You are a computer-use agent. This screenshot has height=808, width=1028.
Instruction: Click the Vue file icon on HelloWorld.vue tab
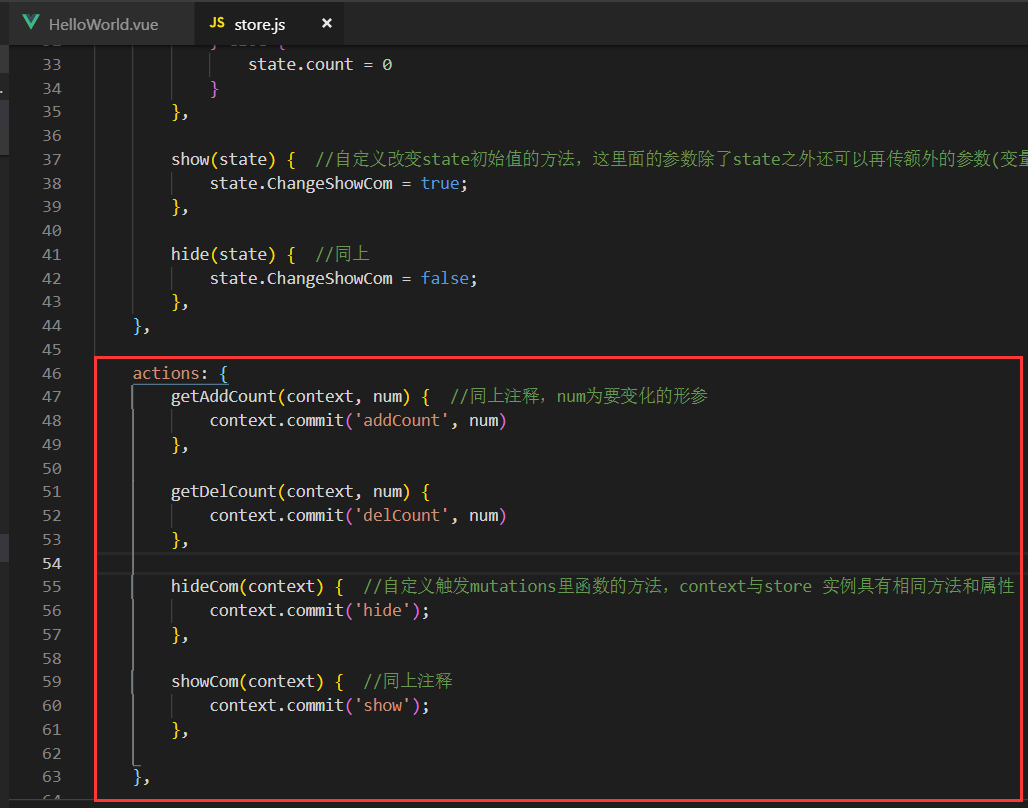click(31, 23)
